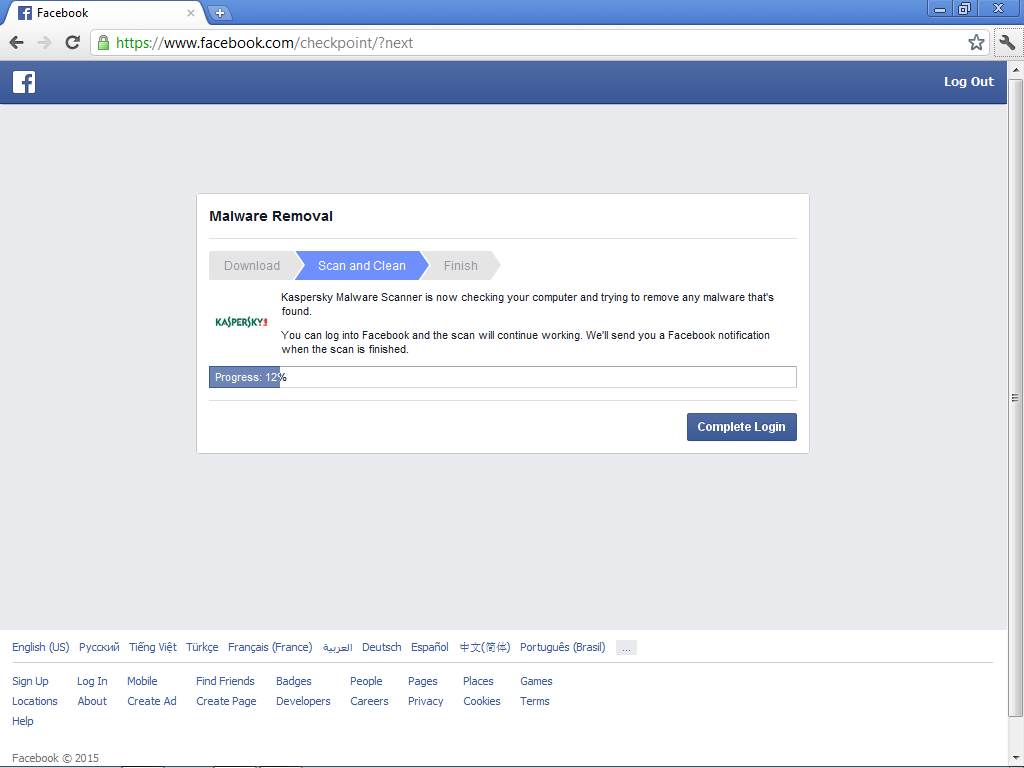Click the Malware Removal heading
Viewport: 1024px width, 768px height.
coord(271,216)
